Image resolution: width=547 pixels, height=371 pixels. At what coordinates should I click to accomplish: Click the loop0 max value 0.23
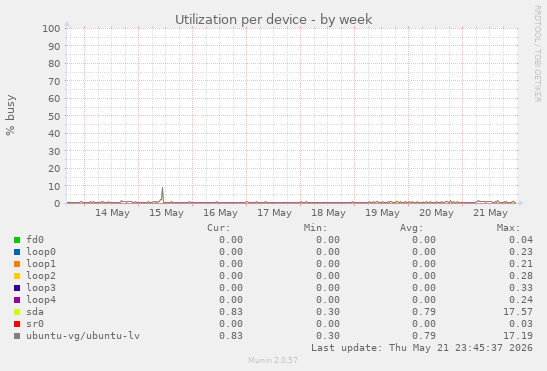click(520, 252)
